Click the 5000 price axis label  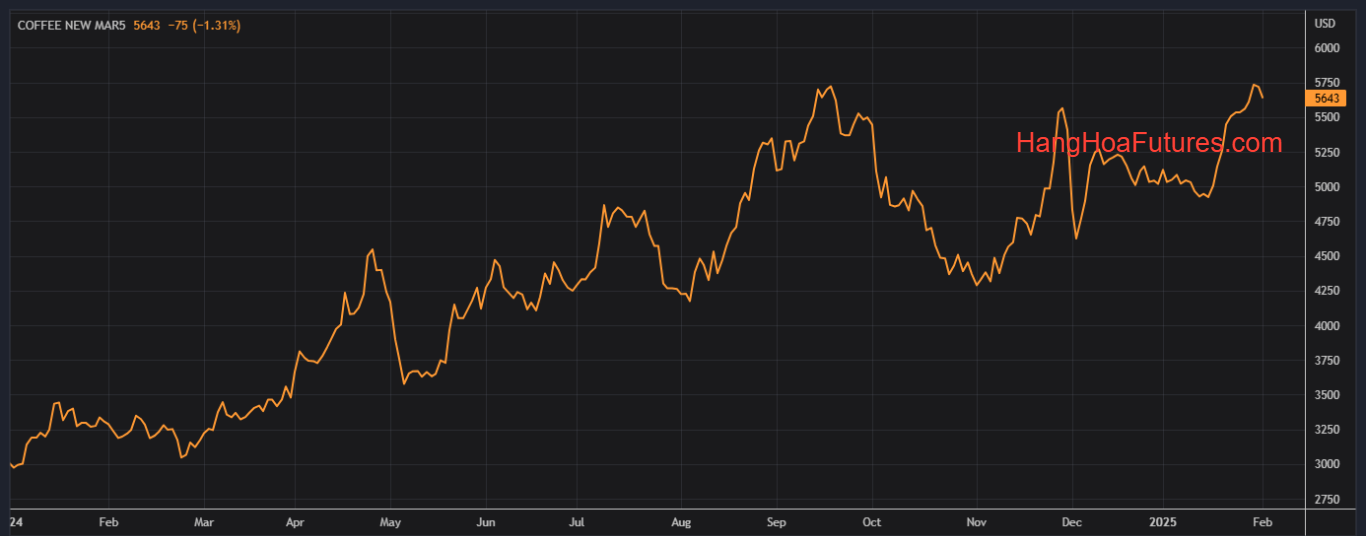click(x=1327, y=187)
